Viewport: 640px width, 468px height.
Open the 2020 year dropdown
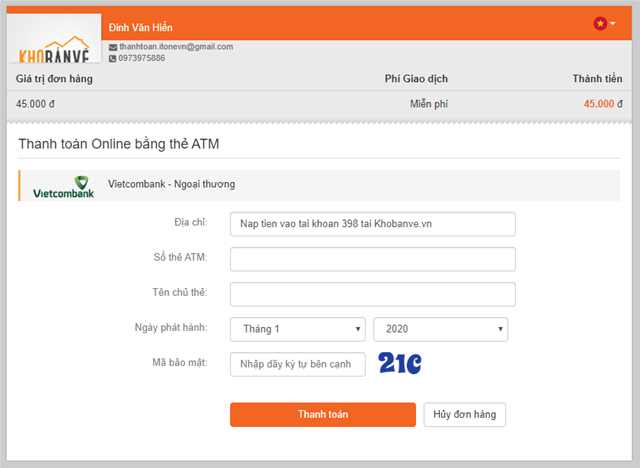[440, 329]
